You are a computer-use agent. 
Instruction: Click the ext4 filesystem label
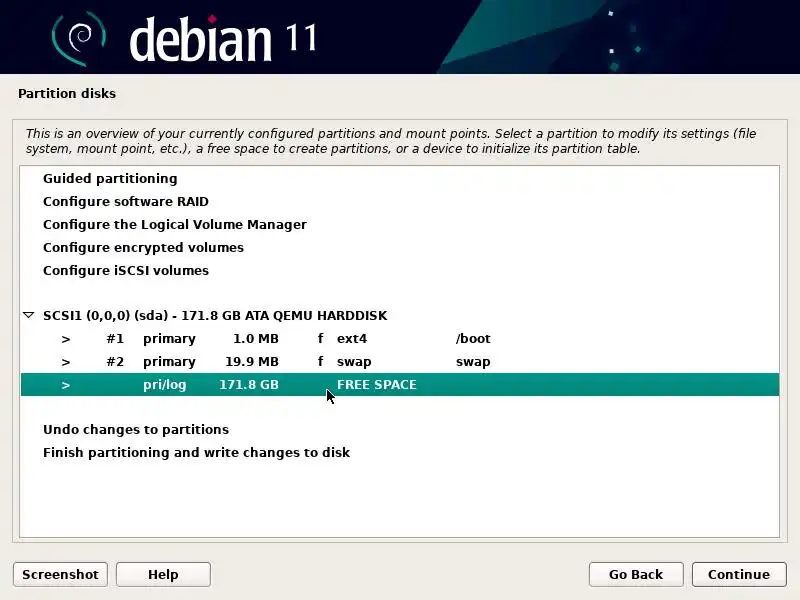352,339
